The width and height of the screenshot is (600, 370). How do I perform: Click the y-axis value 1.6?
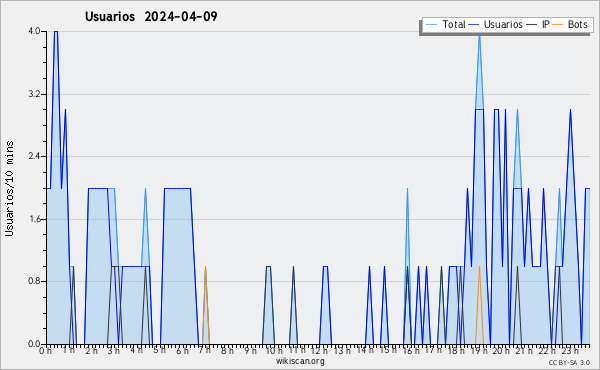click(34, 219)
